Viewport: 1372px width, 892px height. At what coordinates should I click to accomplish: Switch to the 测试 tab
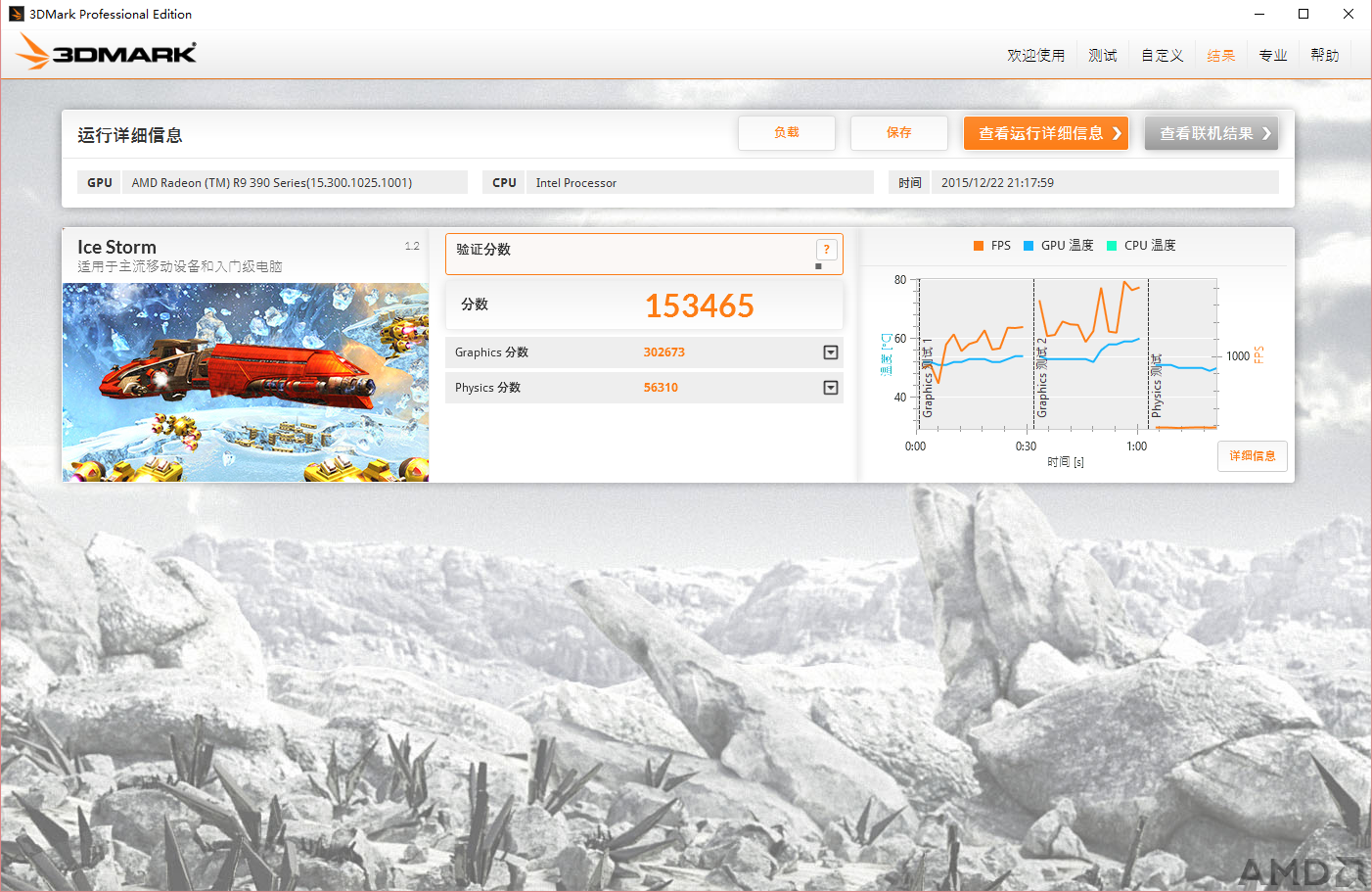tap(1103, 55)
